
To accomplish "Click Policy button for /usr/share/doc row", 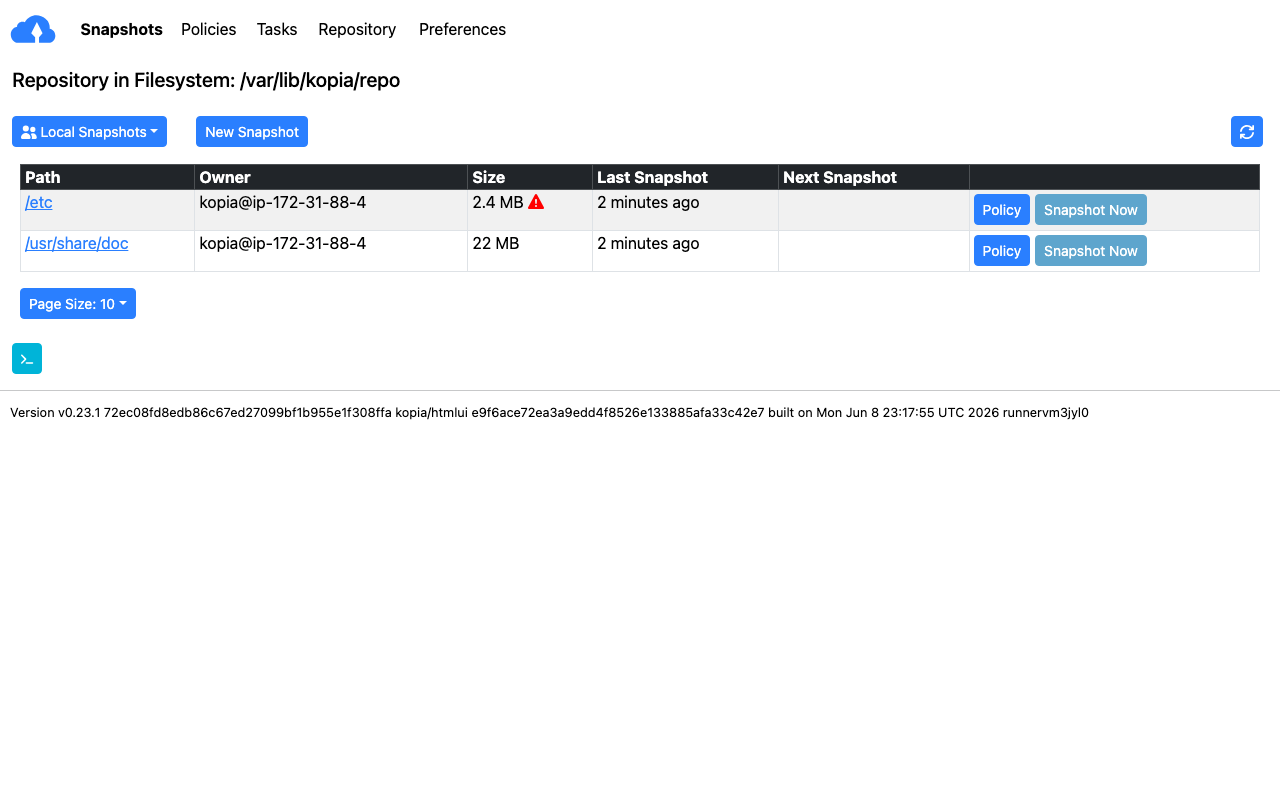I will [1002, 251].
